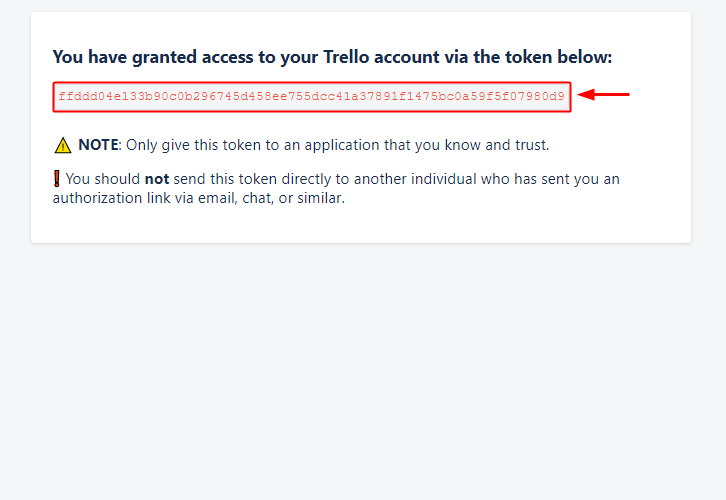The width and height of the screenshot is (726, 500).
Task: Click the red arrow pointing at token
Action: [603, 94]
